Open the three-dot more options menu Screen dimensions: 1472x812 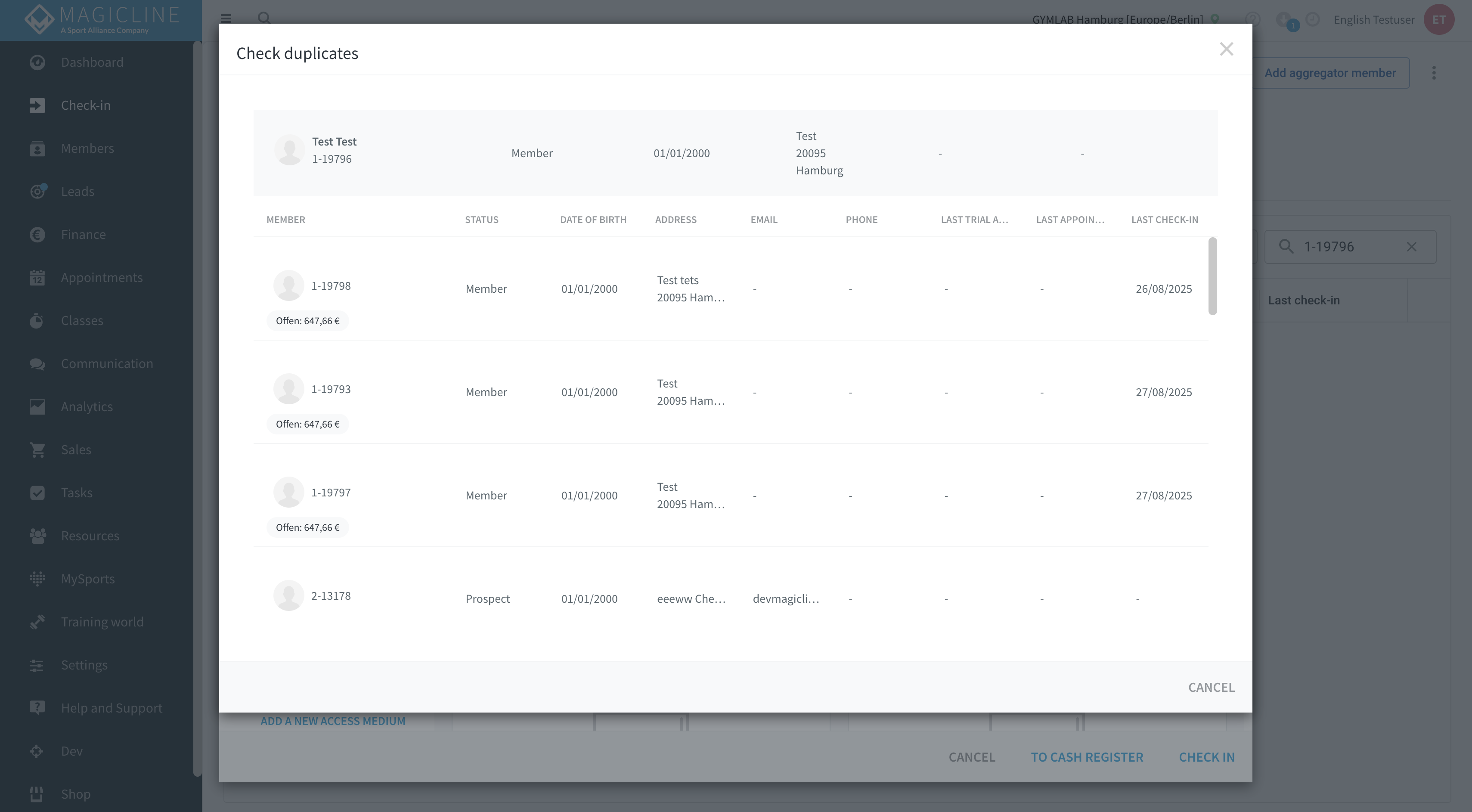(x=1434, y=73)
